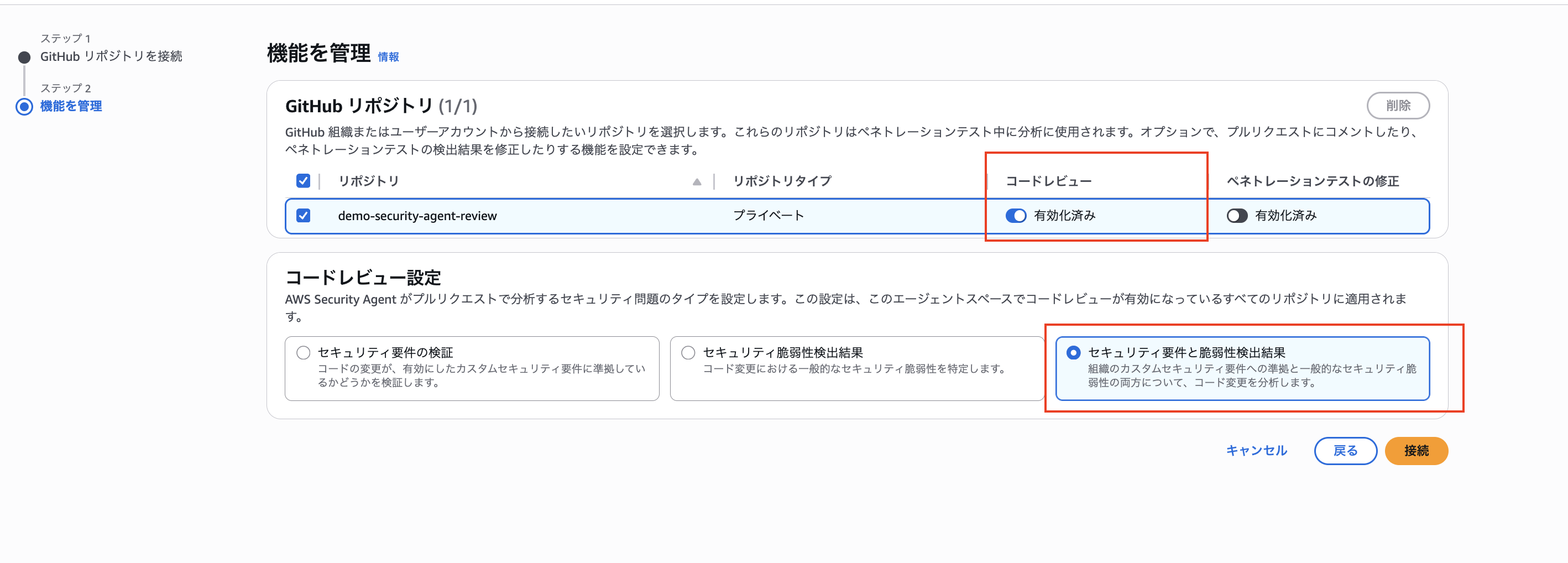Enable the ペネトレーションテストの修正 toggle
This screenshot has height=563, width=1568.
click(1237, 216)
